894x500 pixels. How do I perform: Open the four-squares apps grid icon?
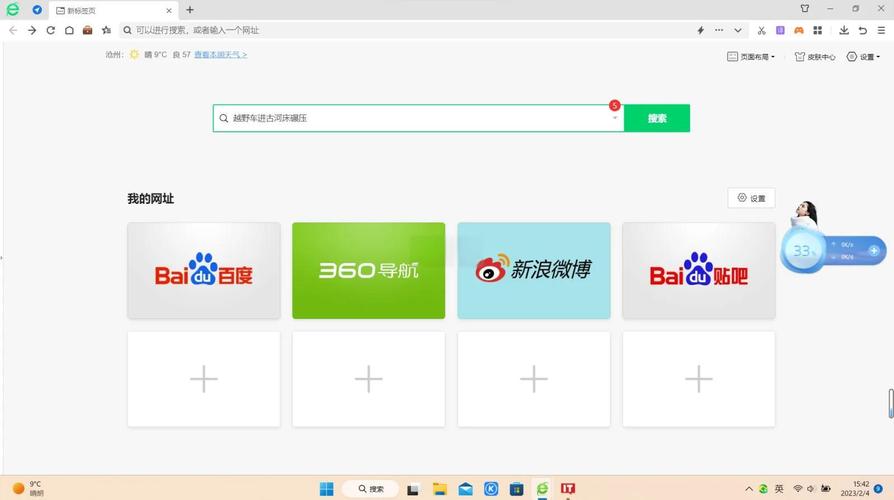[x=818, y=30]
